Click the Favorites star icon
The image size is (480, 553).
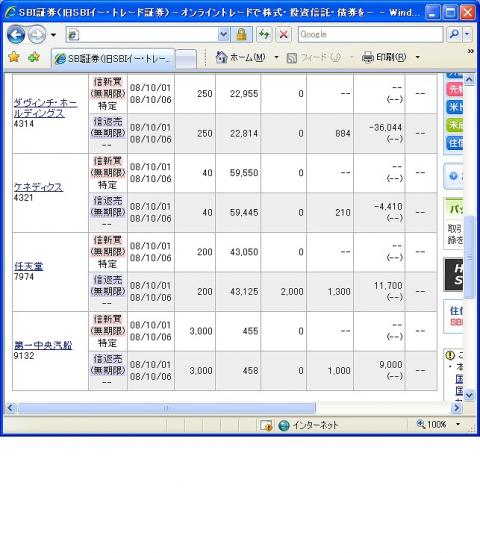[14, 57]
